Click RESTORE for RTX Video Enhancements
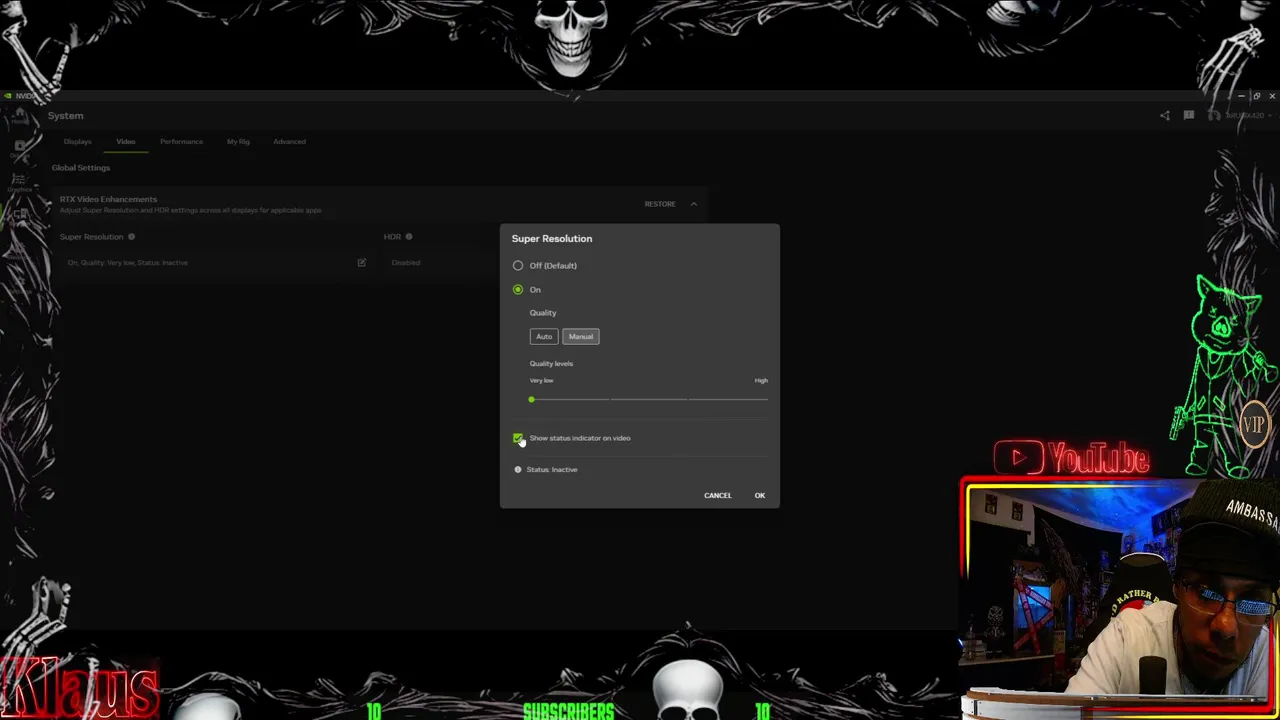The width and height of the screenshot is (1280, 720). coord(659,204)
